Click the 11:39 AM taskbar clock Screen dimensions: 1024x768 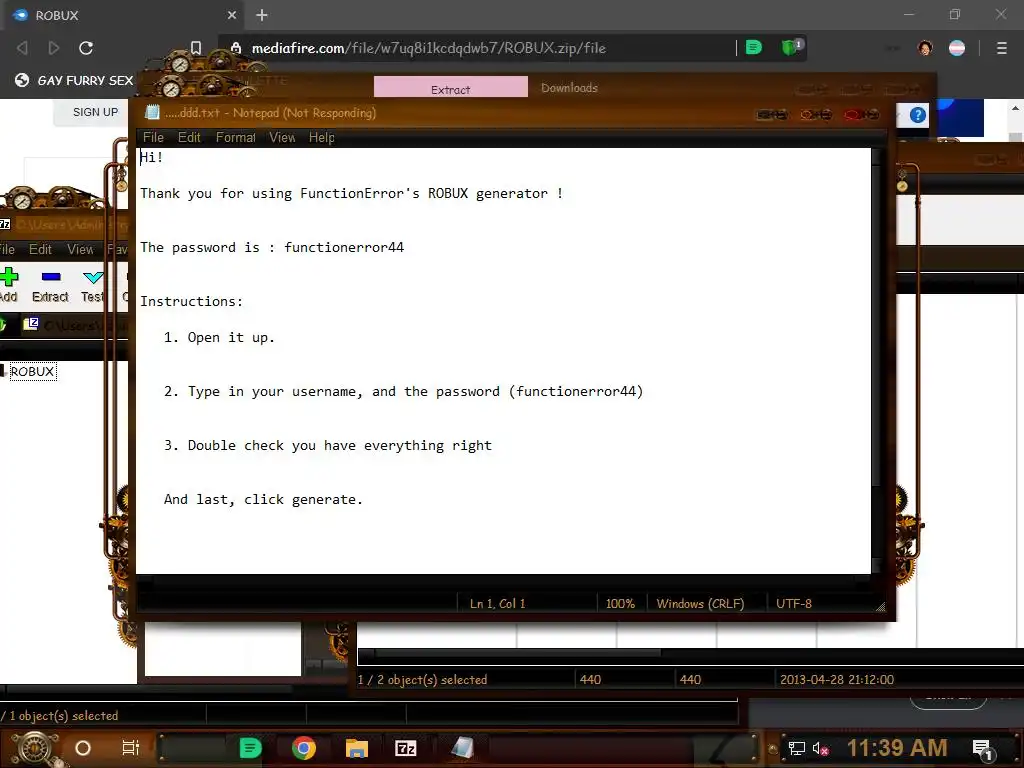[897, 748]
